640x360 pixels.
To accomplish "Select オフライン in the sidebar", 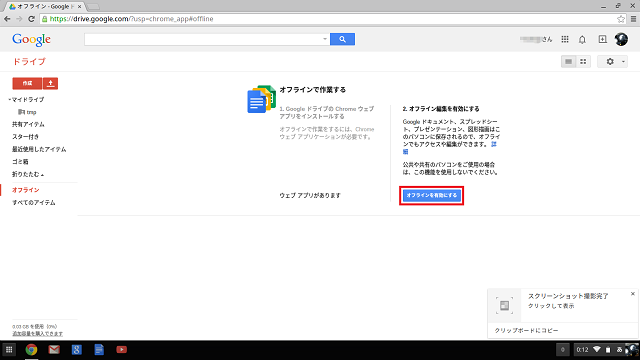I will point(26,190).
